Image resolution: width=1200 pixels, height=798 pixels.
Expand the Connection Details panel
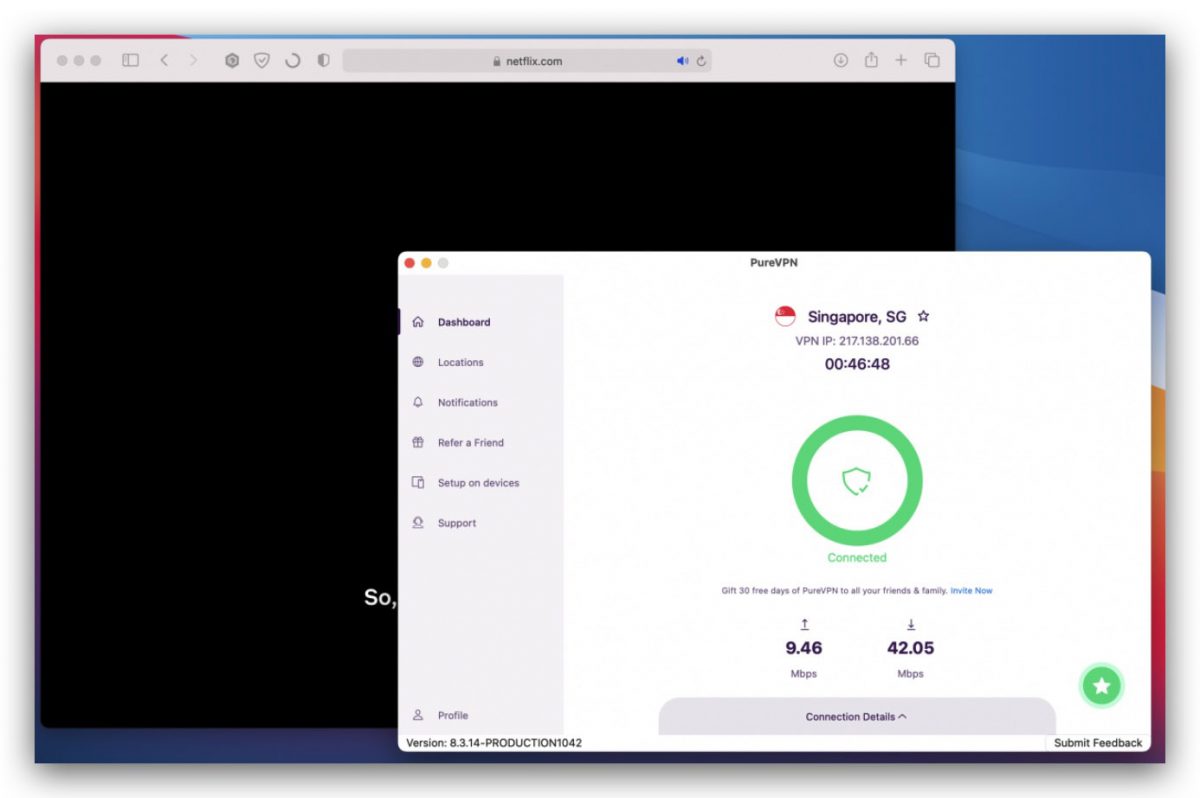pos(857,716)
